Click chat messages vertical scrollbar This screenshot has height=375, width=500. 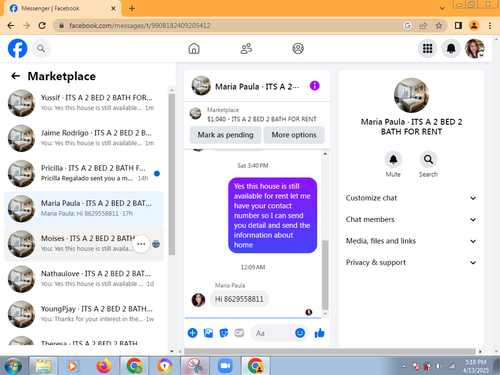point(325,275)
